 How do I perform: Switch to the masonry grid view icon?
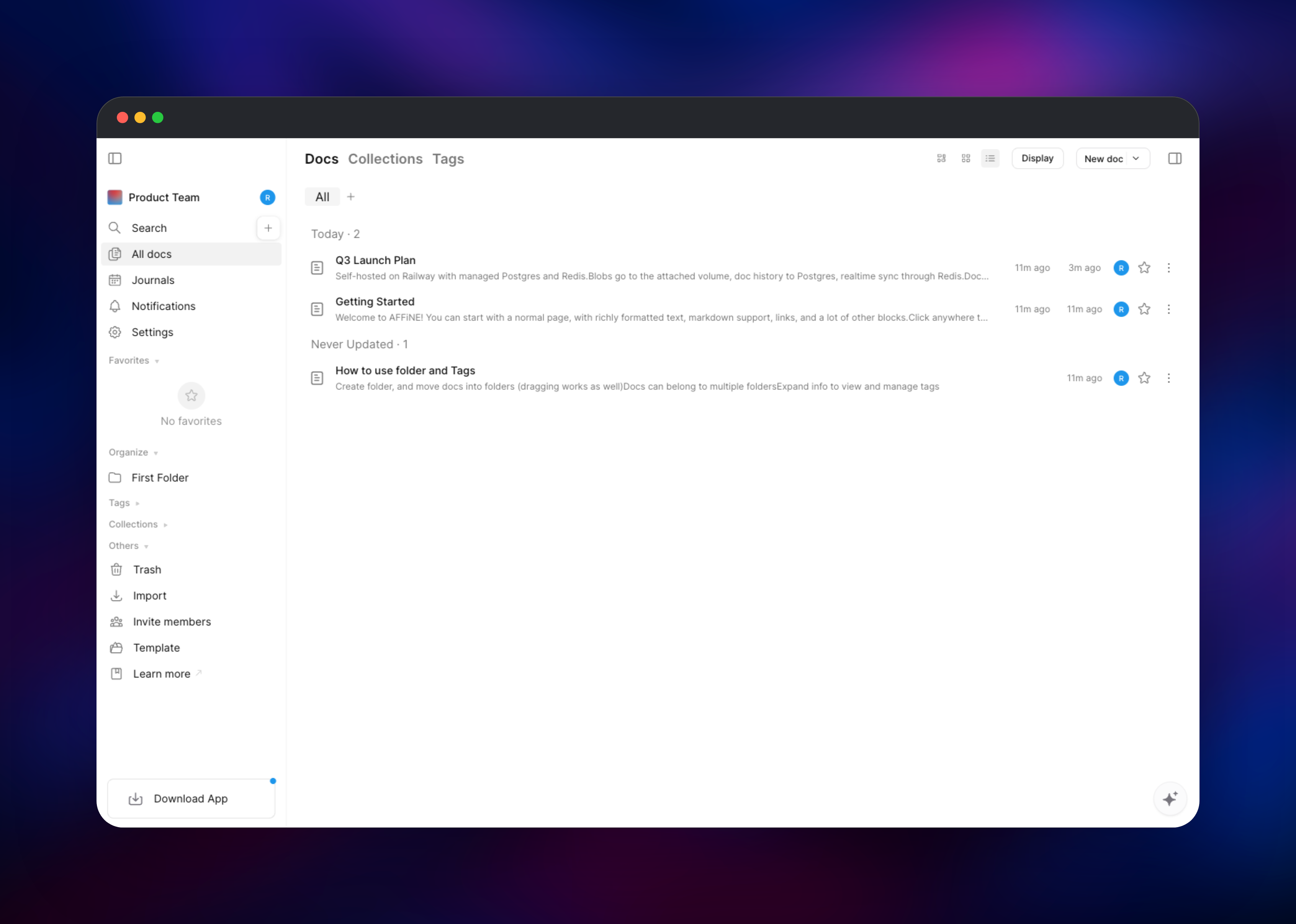(941, 158)
